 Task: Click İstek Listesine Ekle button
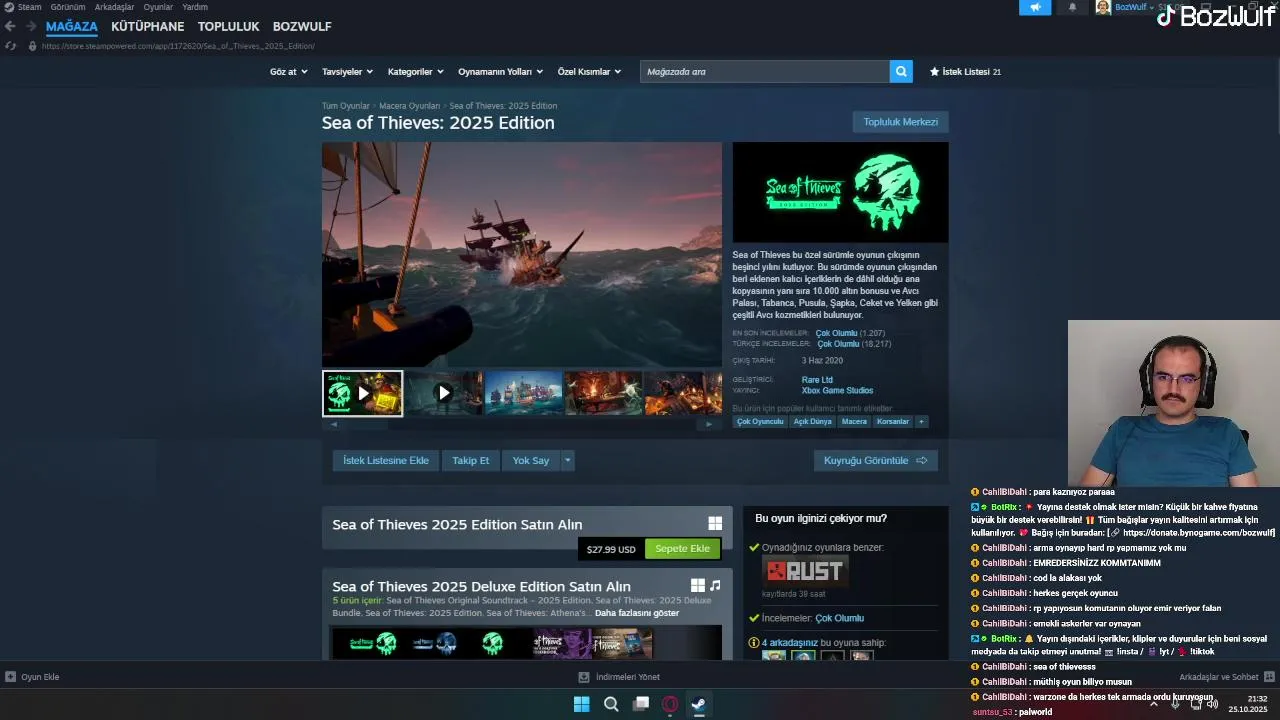385,460
